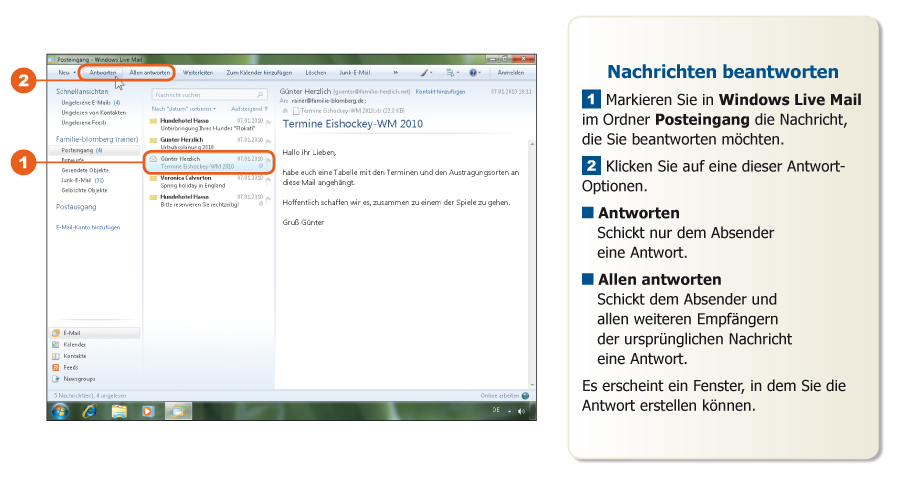Toggle flag on Veronica Calverton message
This screenshot has height=480, width=900.
(268, 179)
